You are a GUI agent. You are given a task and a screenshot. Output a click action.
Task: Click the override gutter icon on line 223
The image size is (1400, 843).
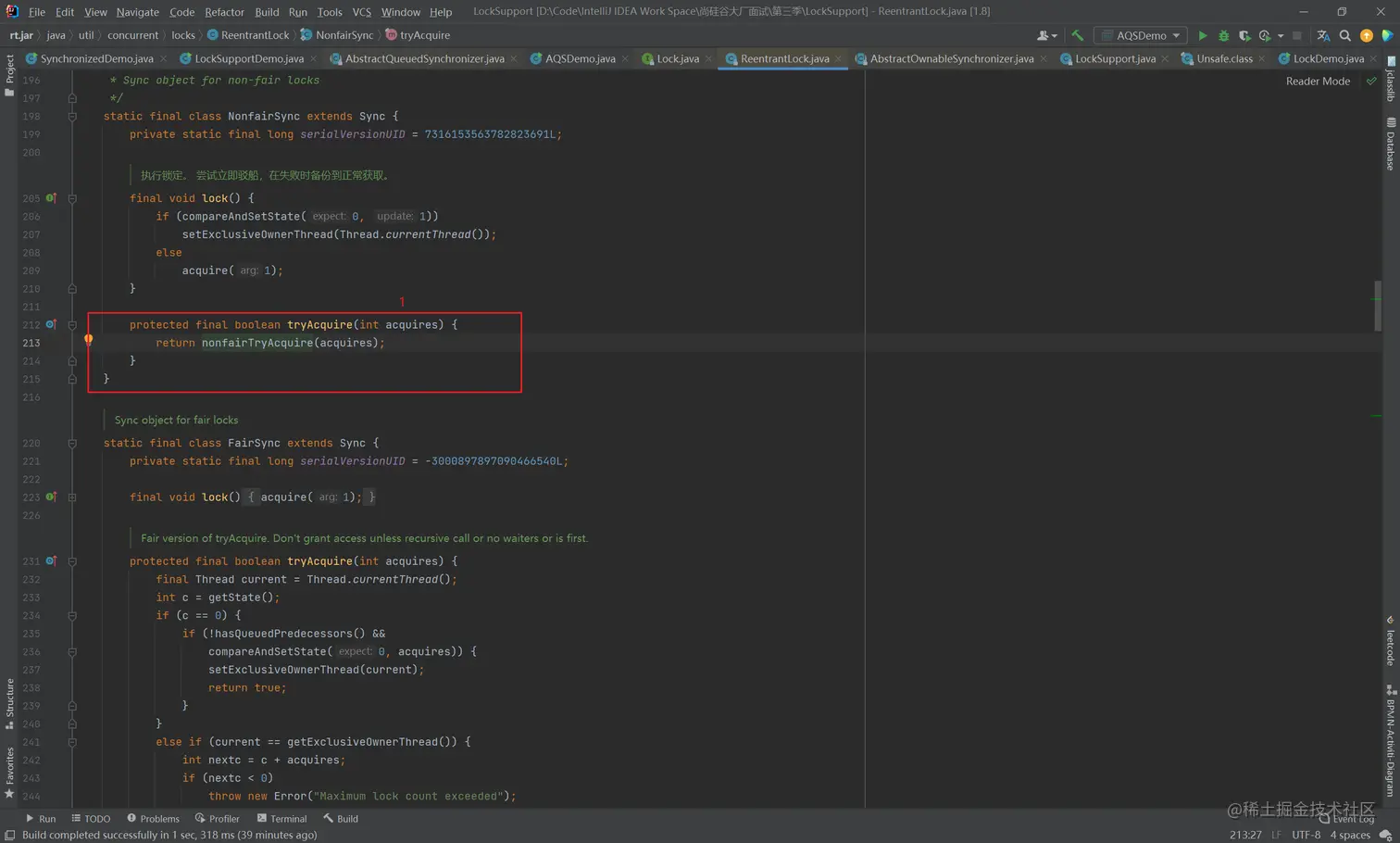pyautogui.click(x=51, y=497)
